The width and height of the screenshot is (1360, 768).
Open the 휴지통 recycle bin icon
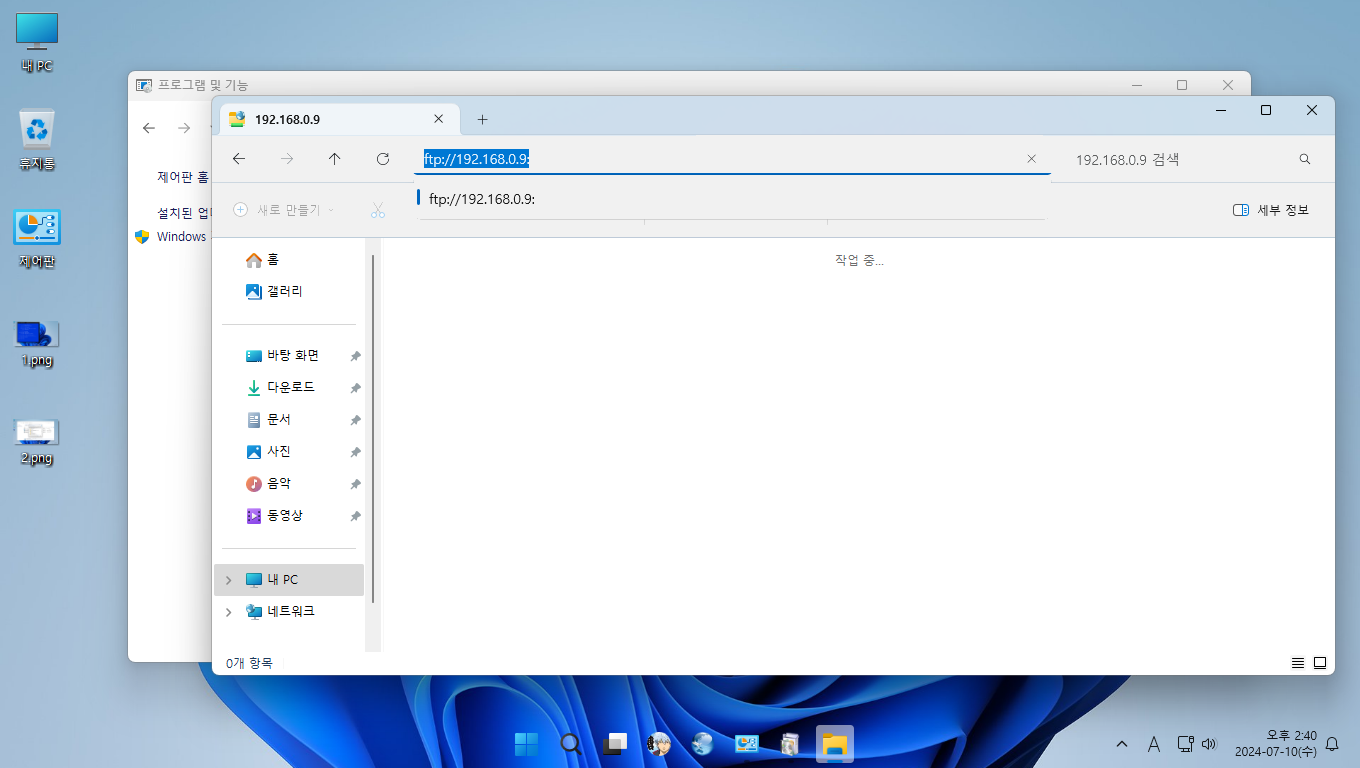tap(37, 140)
